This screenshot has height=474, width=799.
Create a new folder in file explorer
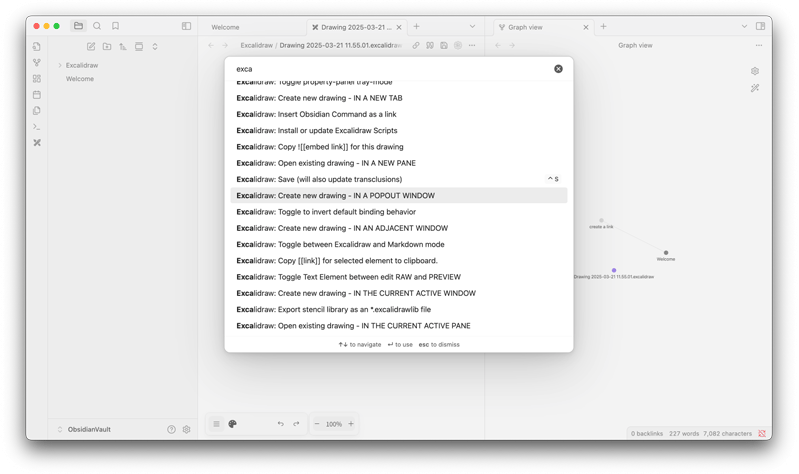pos(107,46)
